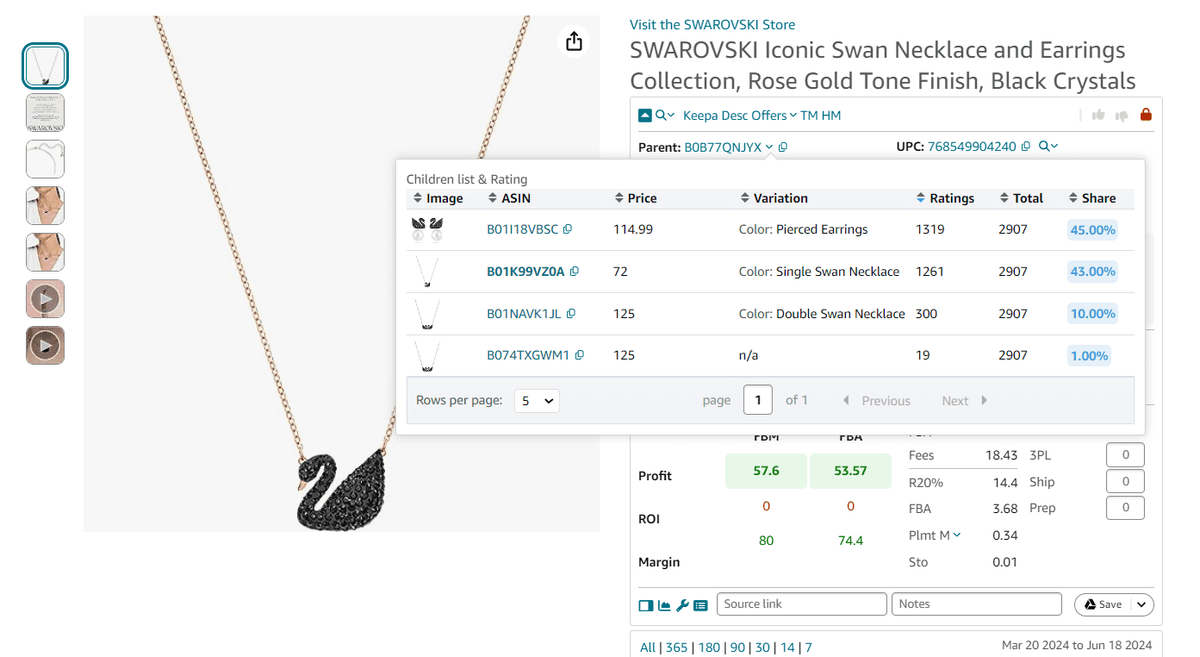Click the Source link input field
The width and height of the screenshot is (1200, 657).
tap(802, 604)
